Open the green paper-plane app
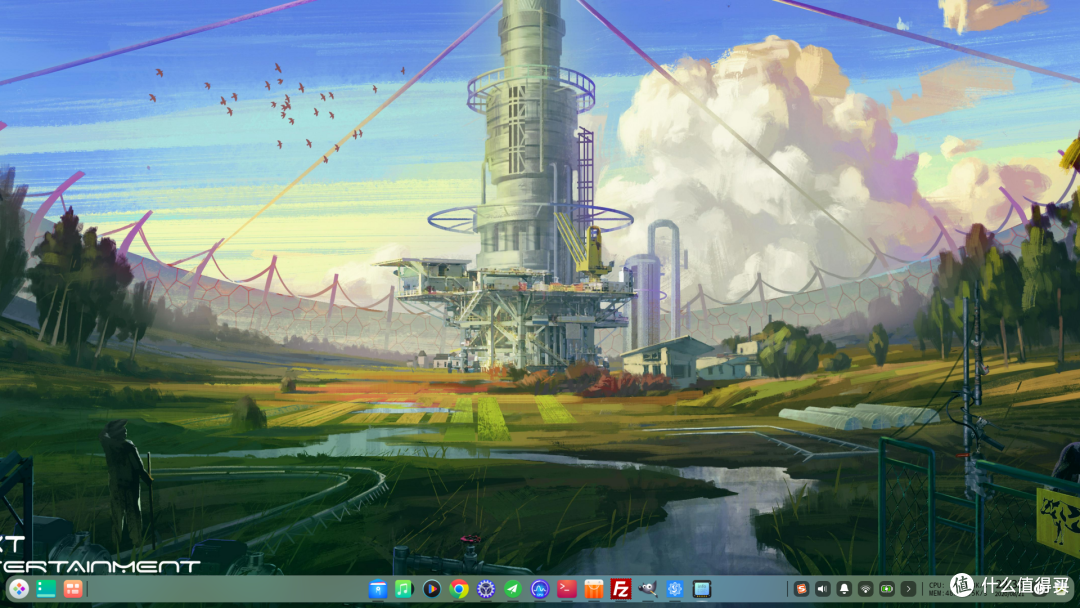 512,589
